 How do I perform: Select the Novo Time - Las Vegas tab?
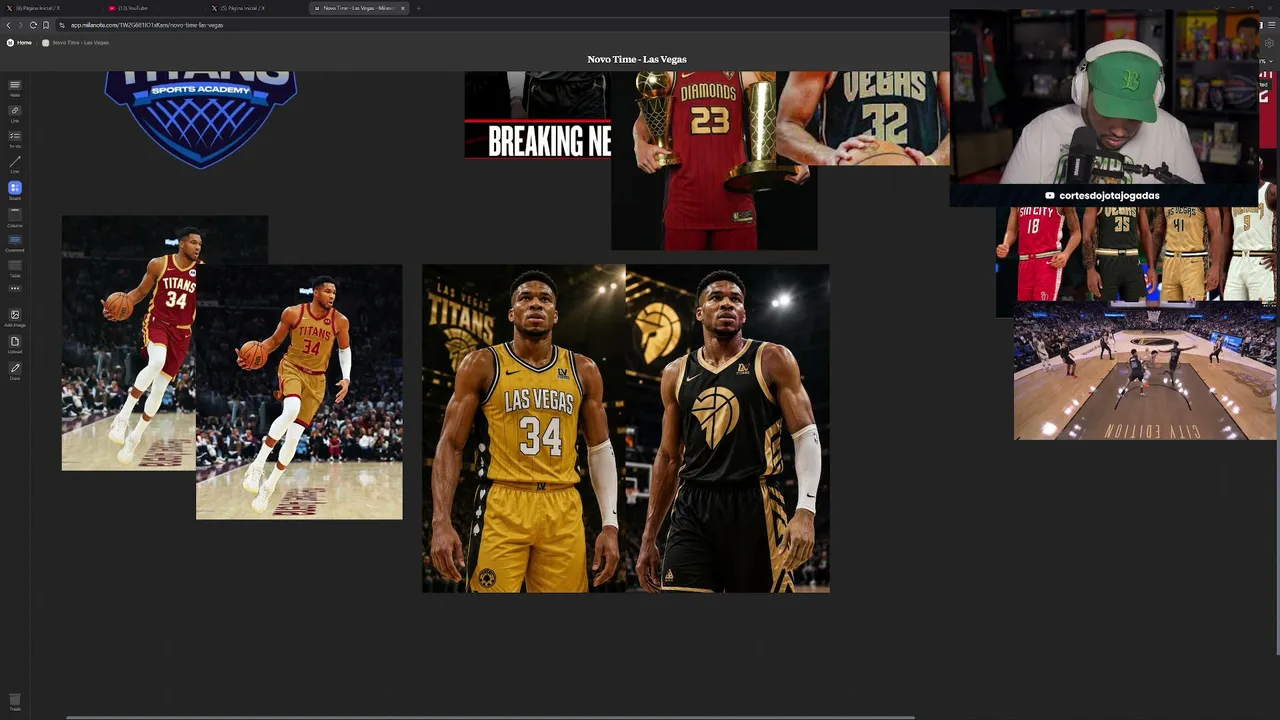[x=360, y=8]
